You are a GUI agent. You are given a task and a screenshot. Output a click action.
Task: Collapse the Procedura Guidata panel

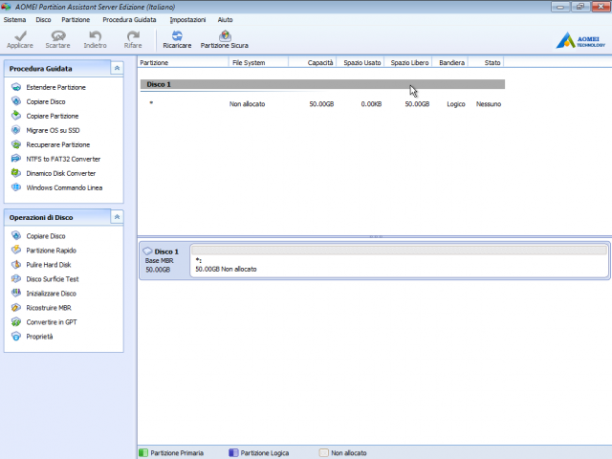pos(117,68)
